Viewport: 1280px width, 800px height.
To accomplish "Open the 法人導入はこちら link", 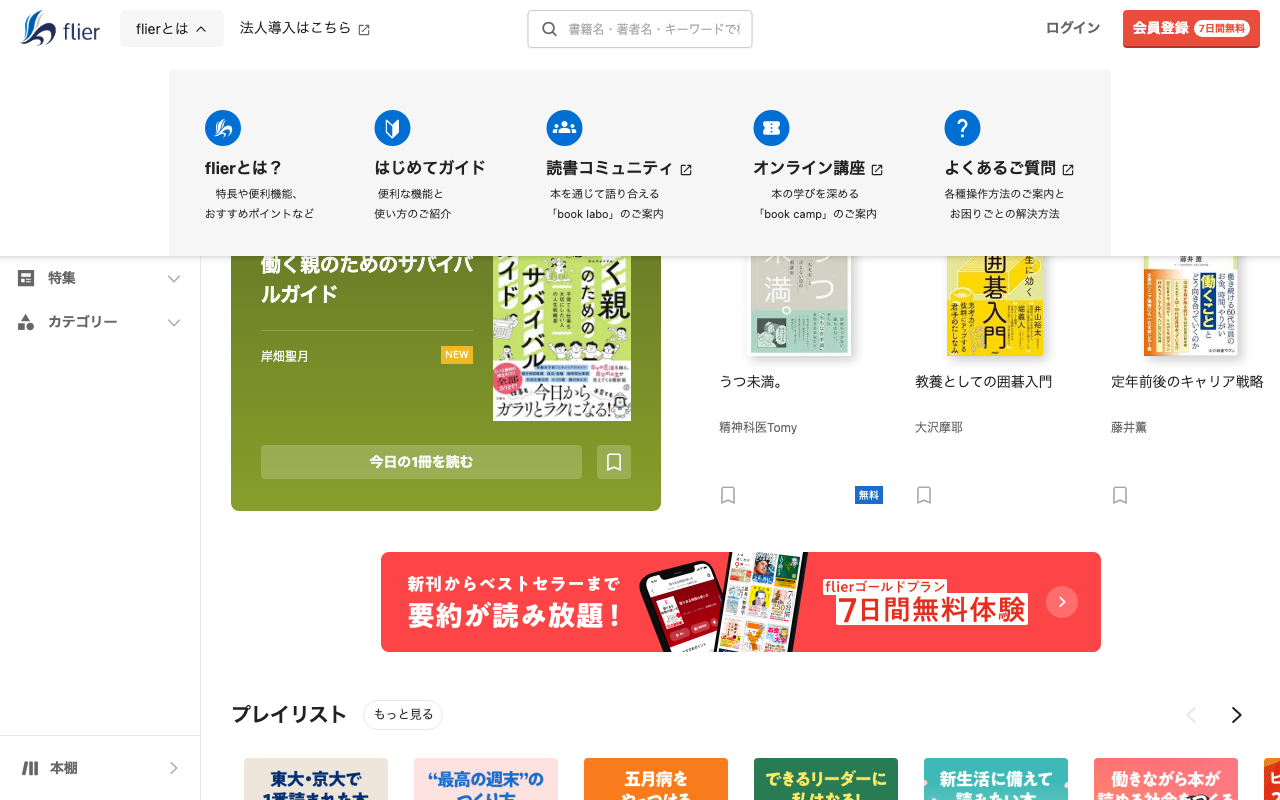I will click(305, 29).
